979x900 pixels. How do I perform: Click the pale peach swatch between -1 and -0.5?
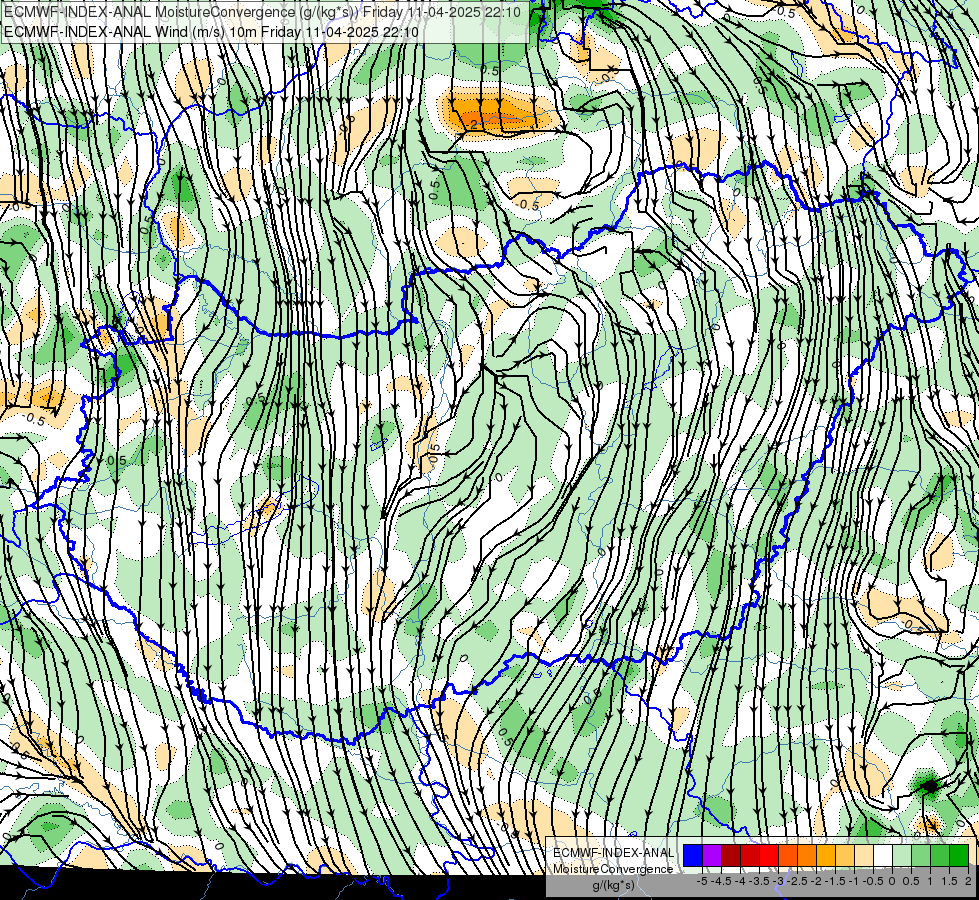click(x=864, y=855)
